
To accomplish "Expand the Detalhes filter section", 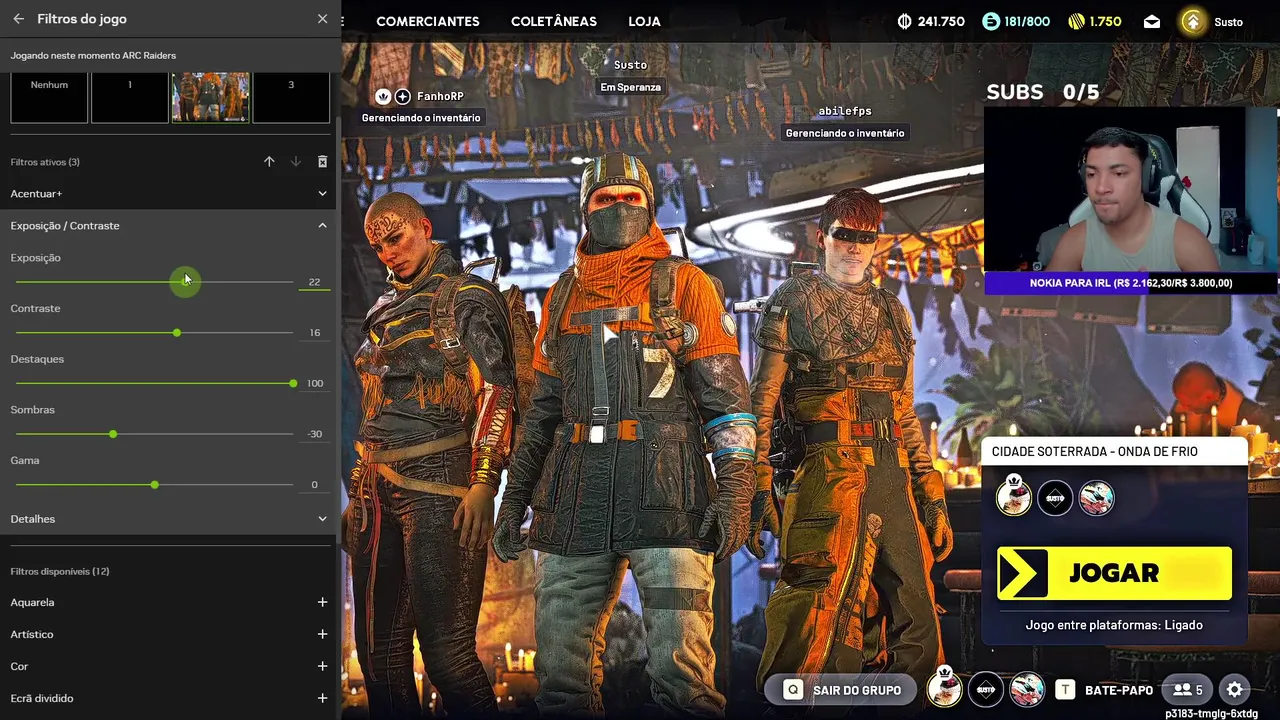I will [322, 519].
